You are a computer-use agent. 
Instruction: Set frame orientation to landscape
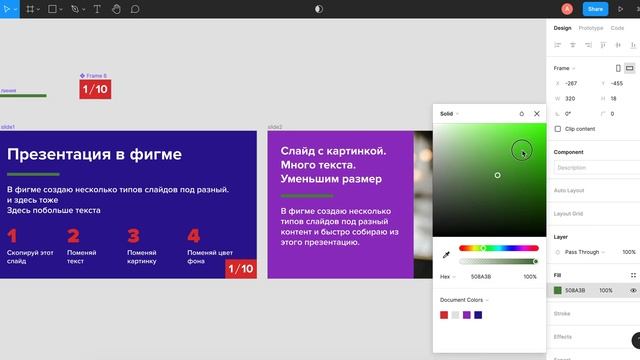pos(630,68)
